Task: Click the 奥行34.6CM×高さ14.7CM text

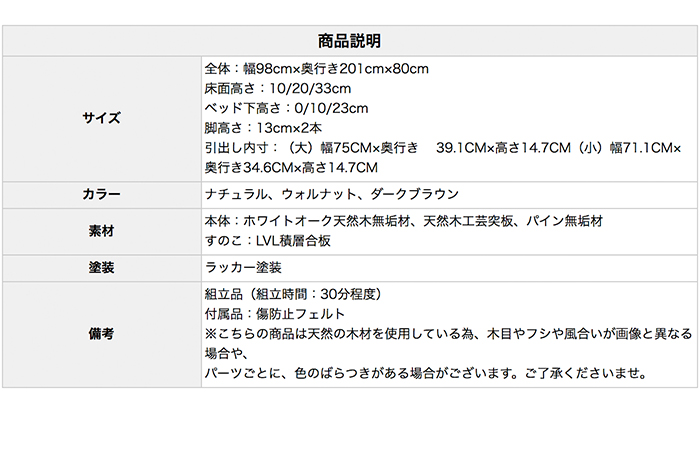Action: 291,167
